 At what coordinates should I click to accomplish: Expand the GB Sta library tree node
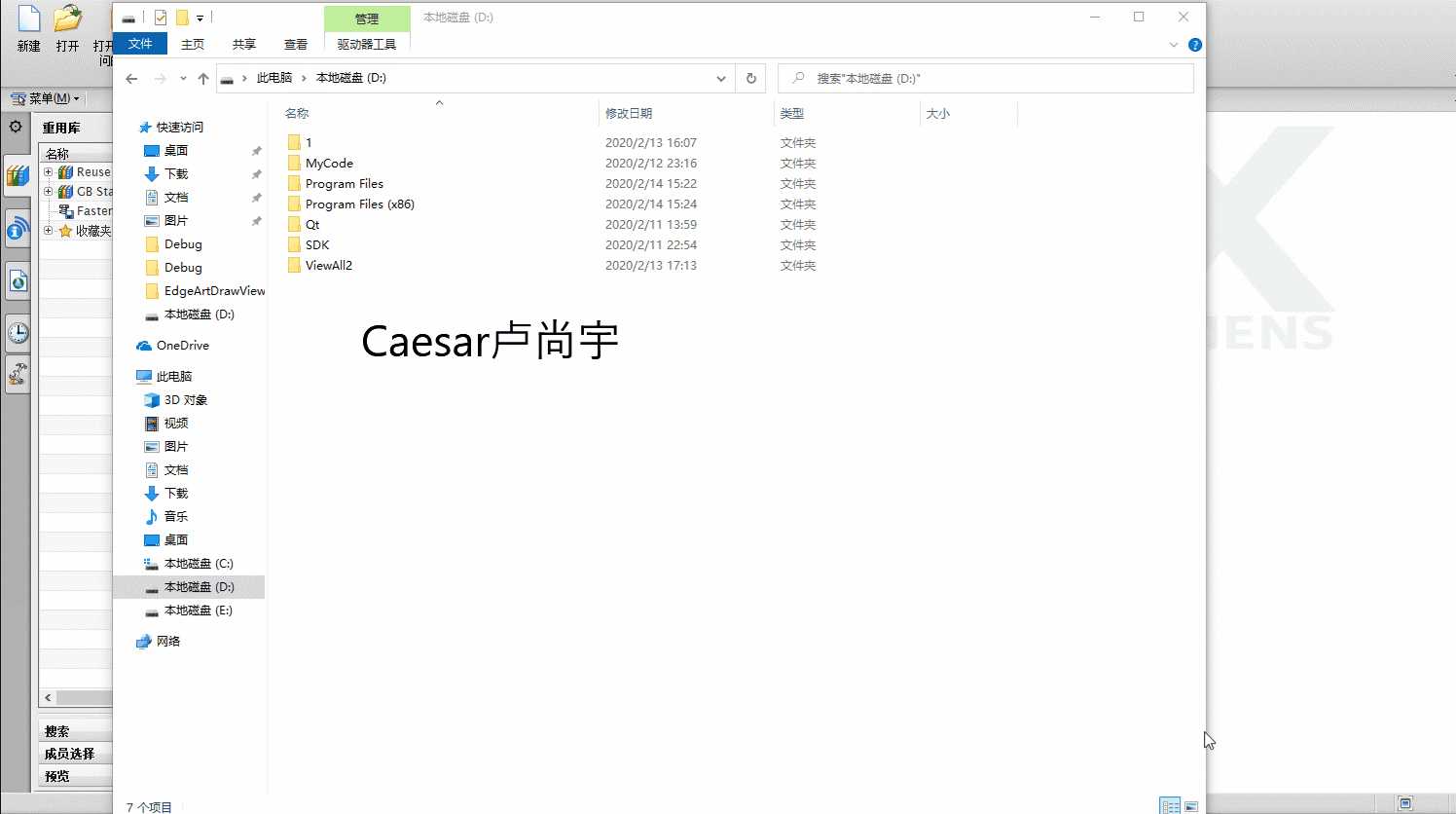click(49, 192)
